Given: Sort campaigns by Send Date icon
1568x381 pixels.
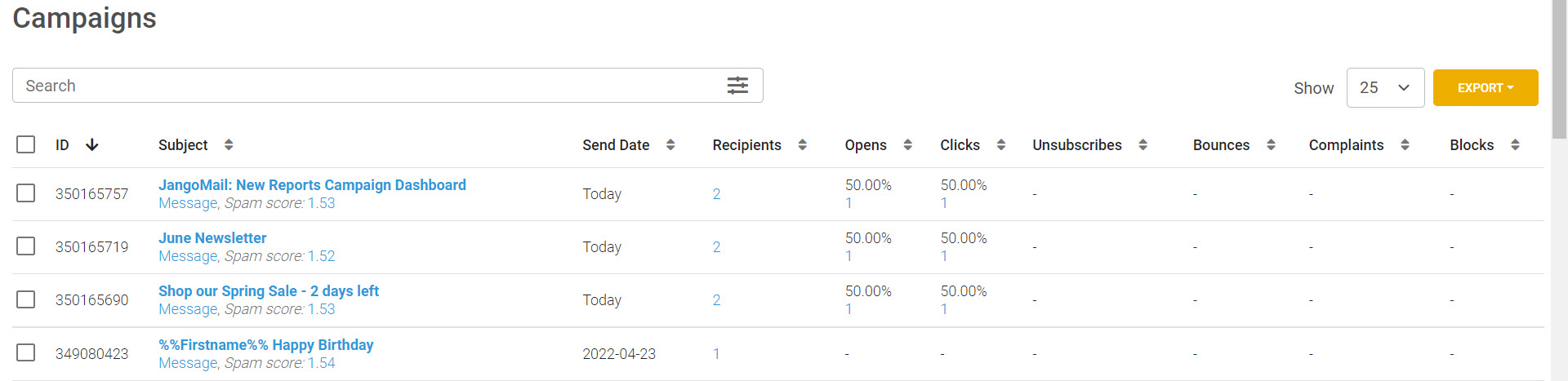Looking at the screenshot, I should pyautogui.click(x=670, y=144).
